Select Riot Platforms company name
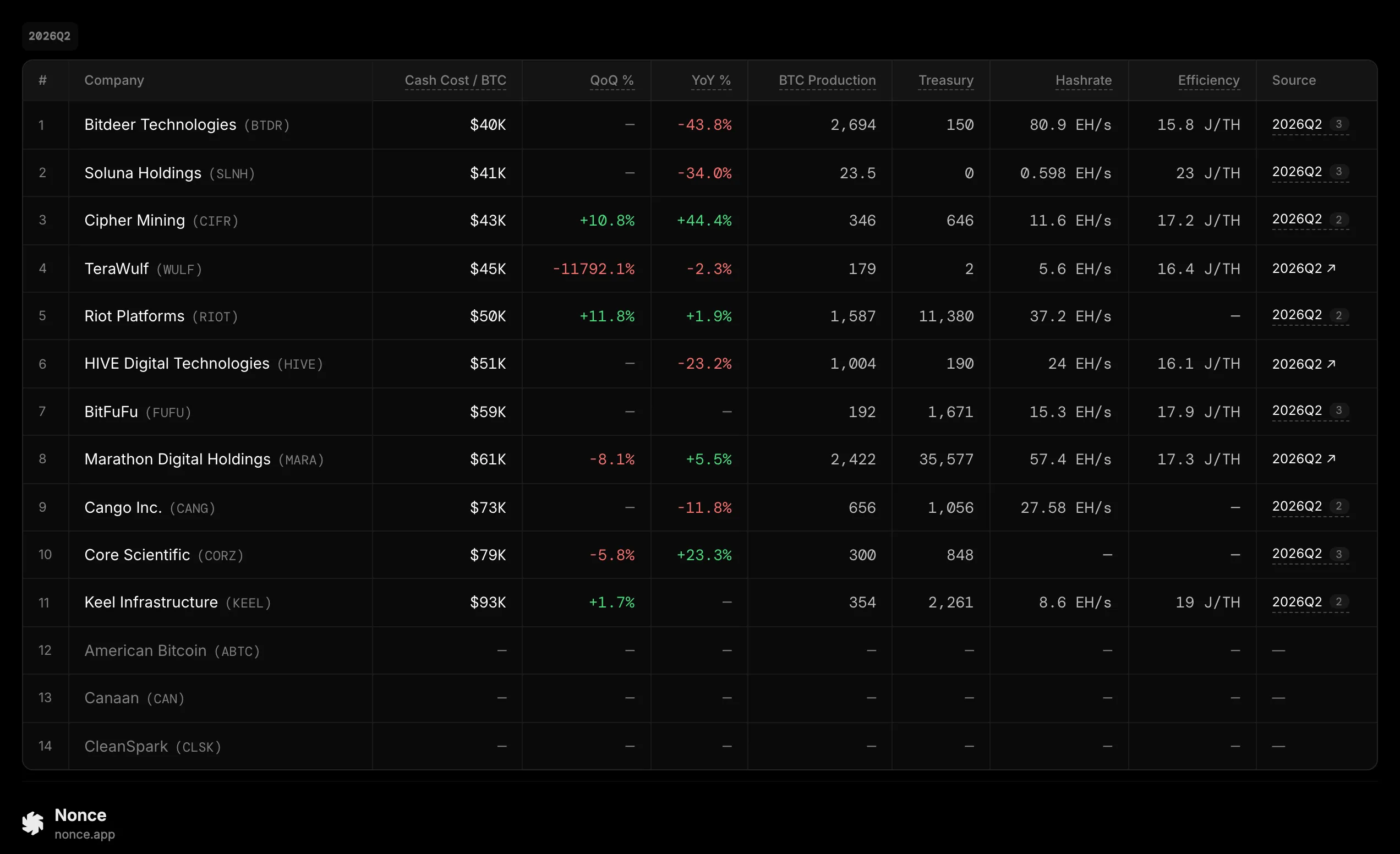This screenshot has height=854, width=1400. [x=135, y=316]
